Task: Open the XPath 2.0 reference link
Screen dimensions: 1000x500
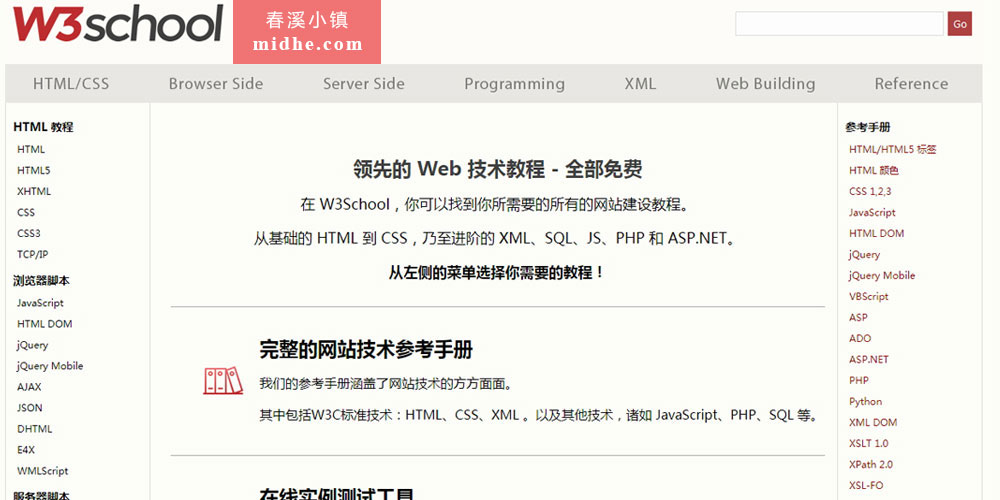Action: pyautogui.click(x=871, y=465)
